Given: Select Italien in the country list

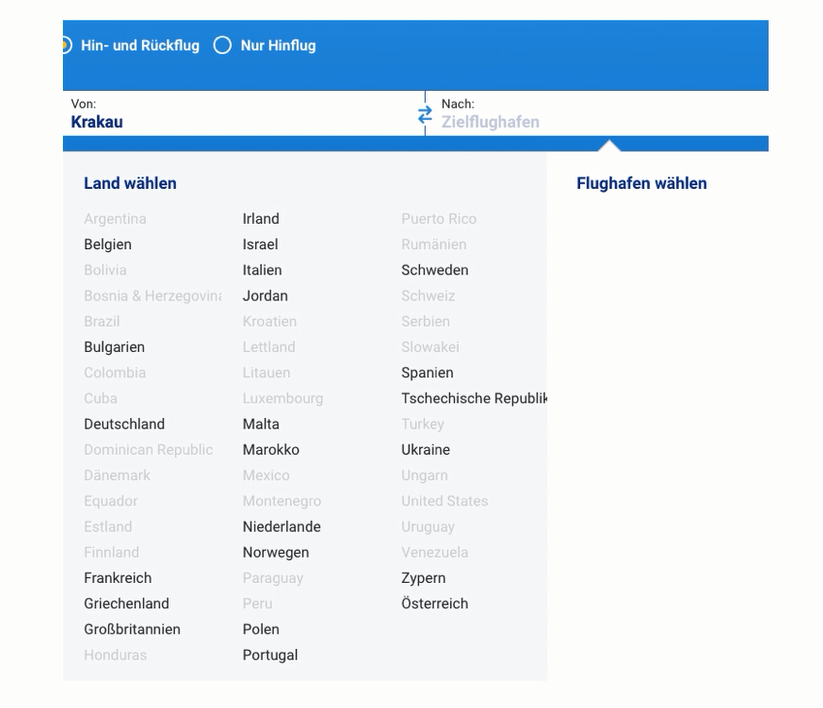Looking at the screenshot, I should (262, 270).
